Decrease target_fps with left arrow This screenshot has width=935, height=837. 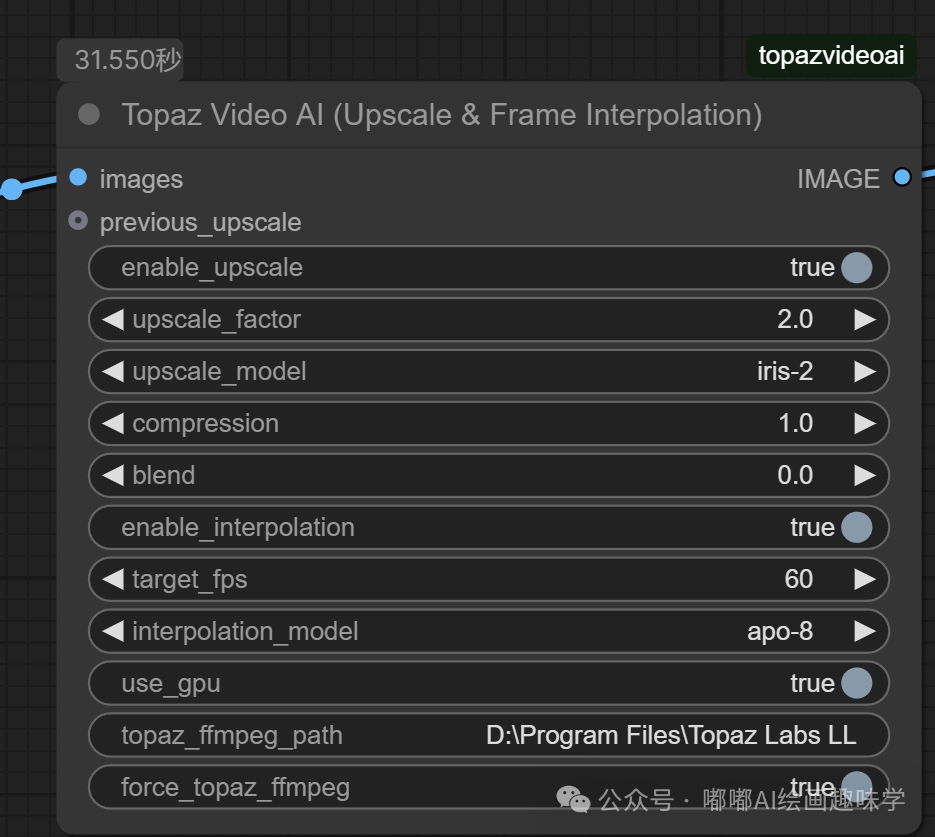[x=113, y=579]
